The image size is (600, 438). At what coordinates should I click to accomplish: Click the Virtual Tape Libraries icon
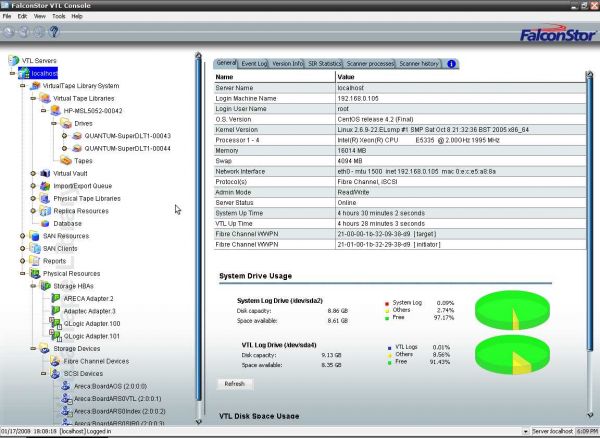(45, 98)
